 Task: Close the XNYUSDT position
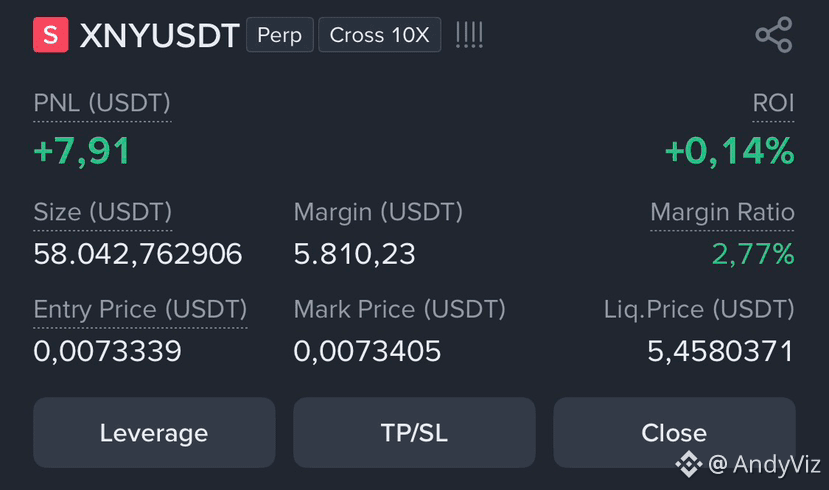point(674,432)
